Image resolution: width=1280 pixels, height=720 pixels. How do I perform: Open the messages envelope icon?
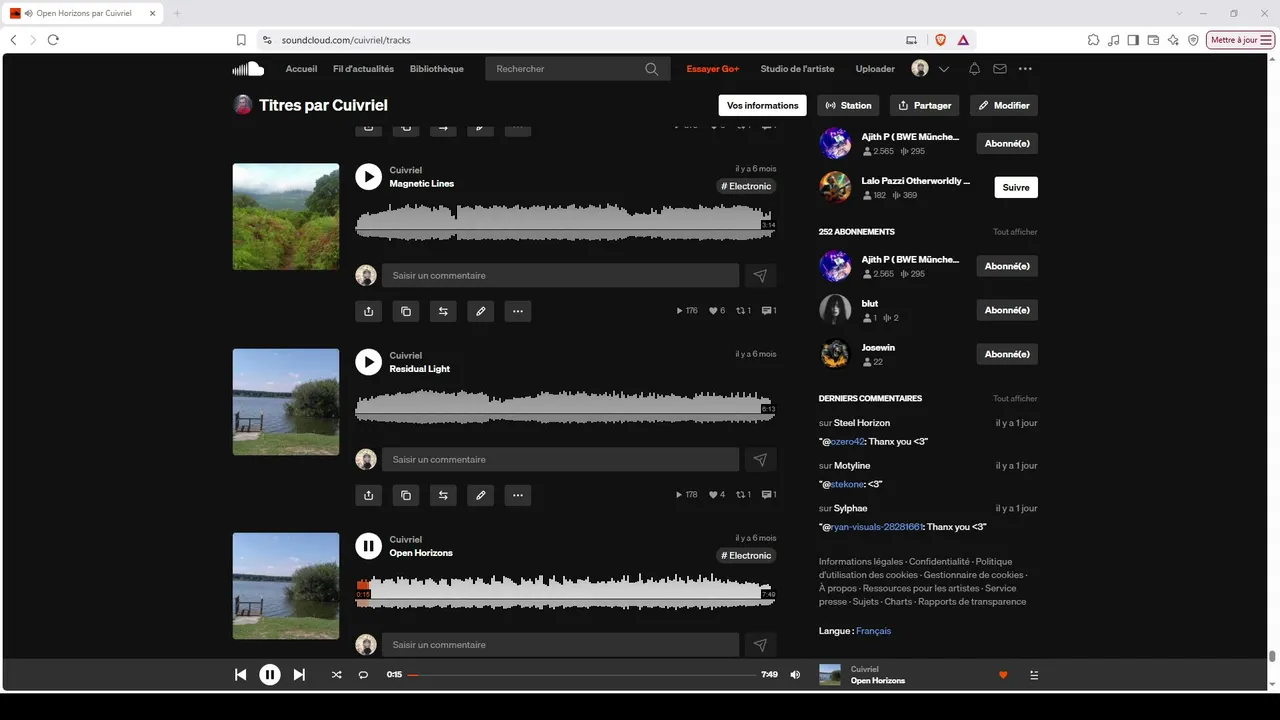[1000, 69]
